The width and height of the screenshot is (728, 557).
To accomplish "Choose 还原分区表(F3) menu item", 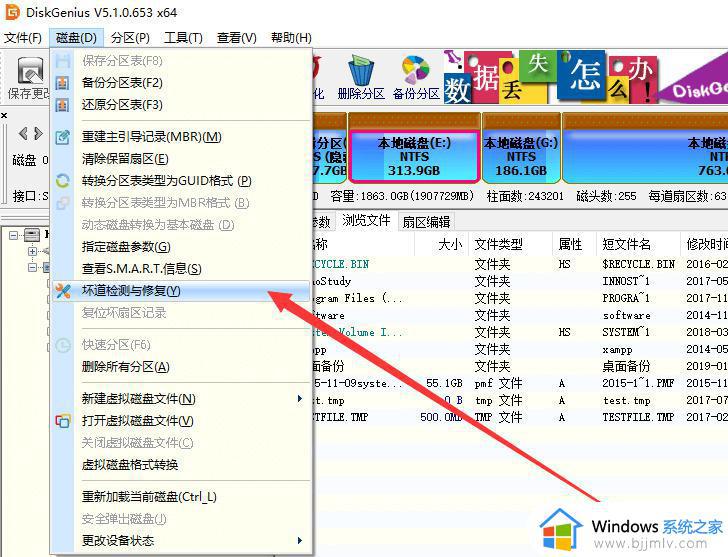I will 181,105.
